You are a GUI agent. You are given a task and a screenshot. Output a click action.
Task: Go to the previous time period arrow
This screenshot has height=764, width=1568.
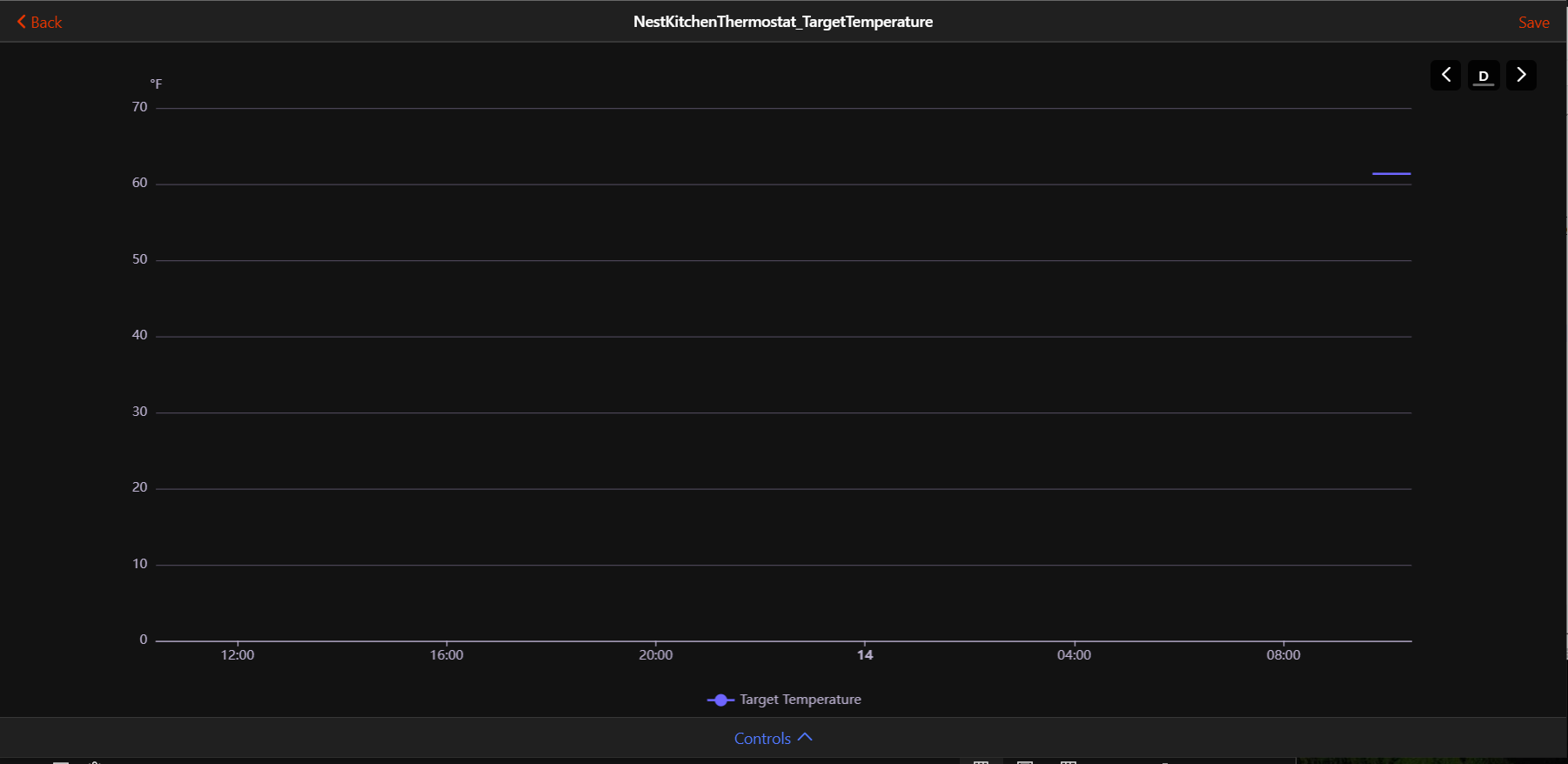pyautogui.click(x=1445, y=76)
